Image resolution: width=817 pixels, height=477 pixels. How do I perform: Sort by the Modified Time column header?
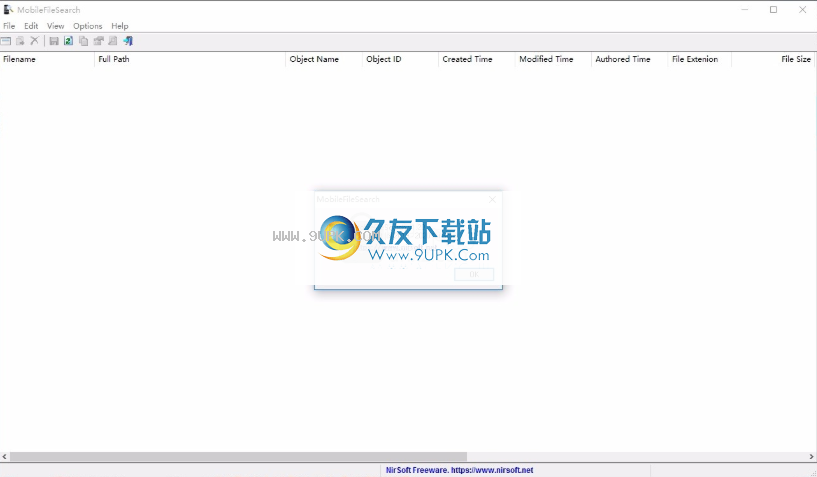(553, 59)
